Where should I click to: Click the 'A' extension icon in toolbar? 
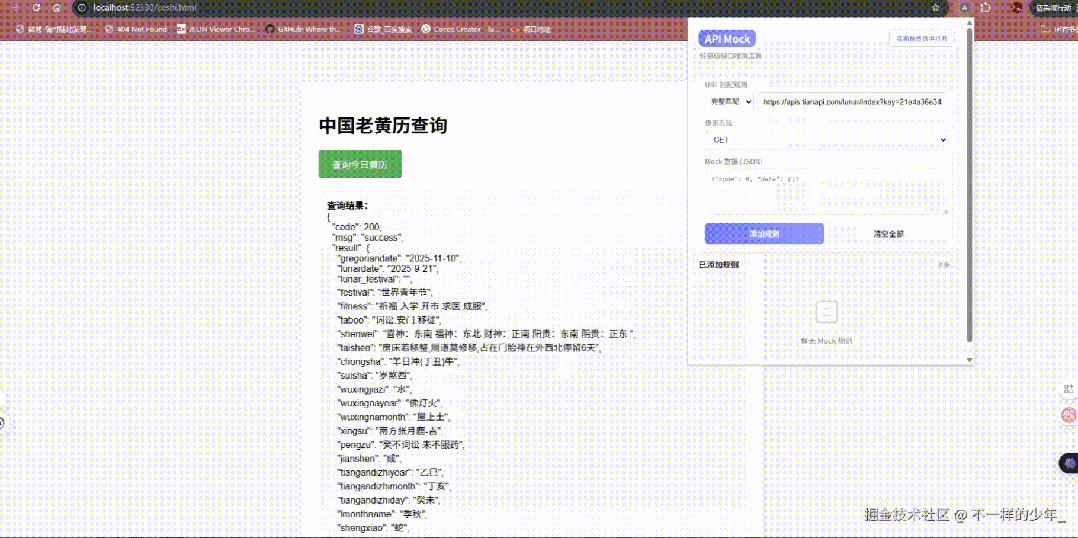click(x=963, y=7)
